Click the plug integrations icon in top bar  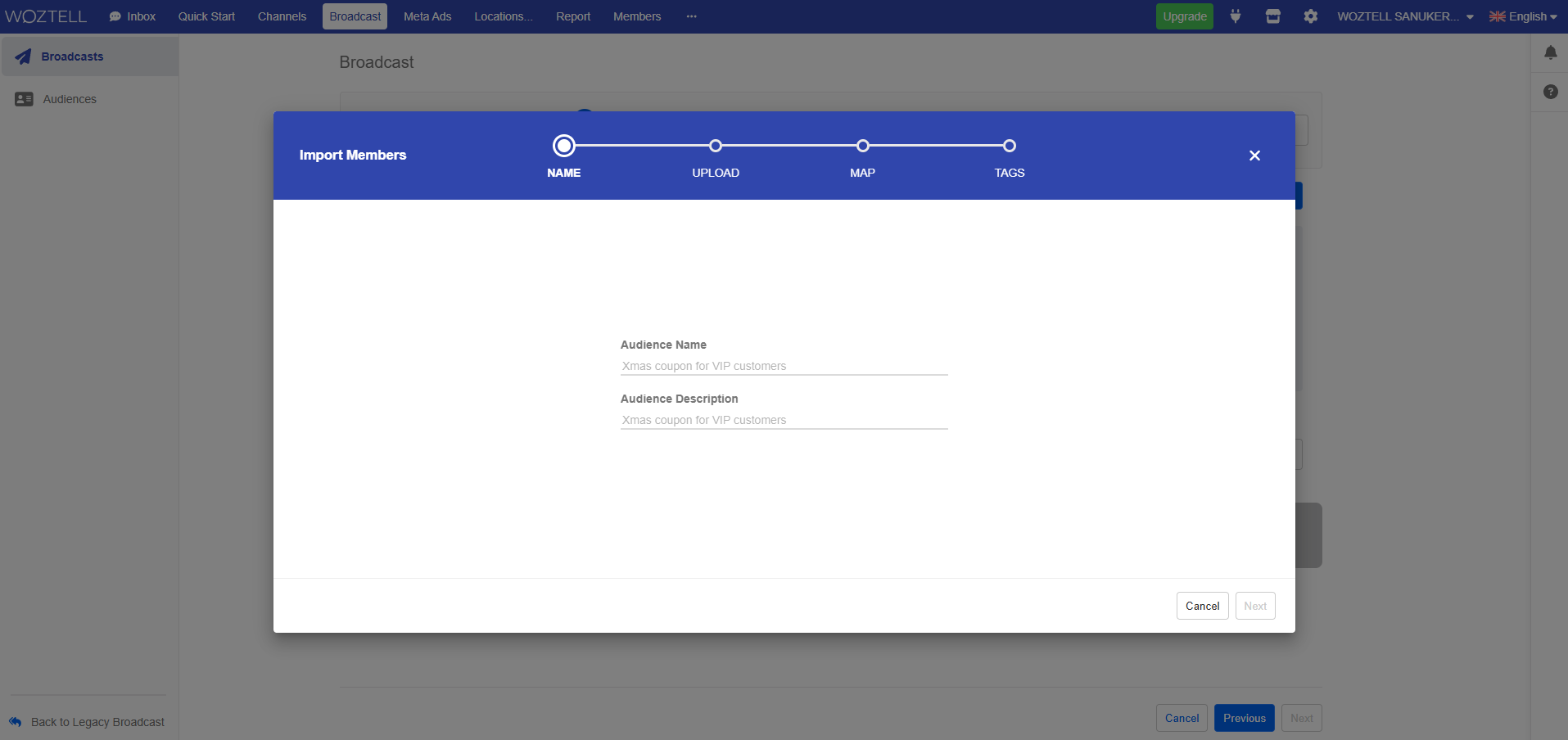(1235, 16)
